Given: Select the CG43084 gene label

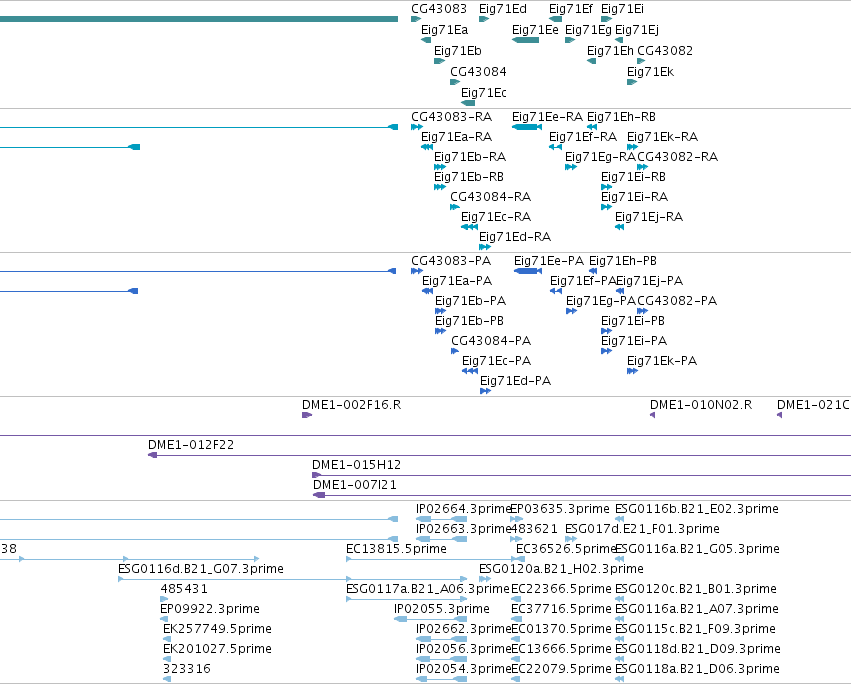Looking at the screenshot, I should pyautogui.click(x=478, y=72).
